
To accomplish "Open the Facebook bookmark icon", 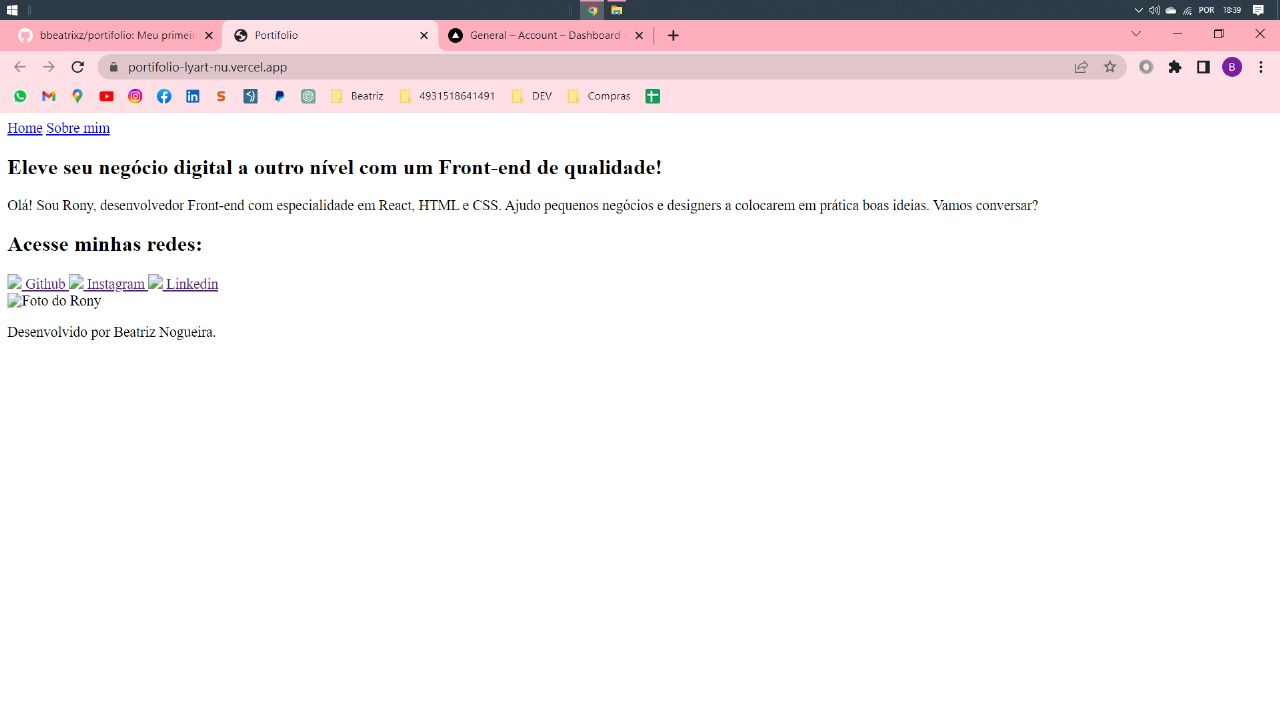I will (x=164, y=96).
